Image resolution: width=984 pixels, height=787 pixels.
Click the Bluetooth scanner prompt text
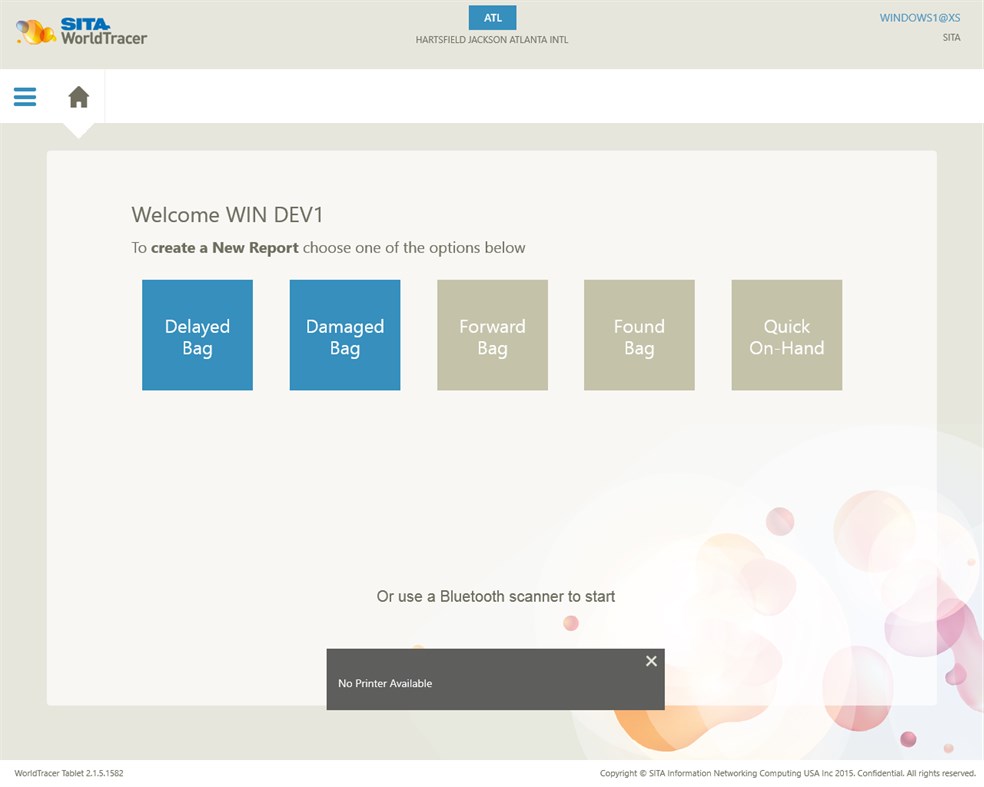494,596
